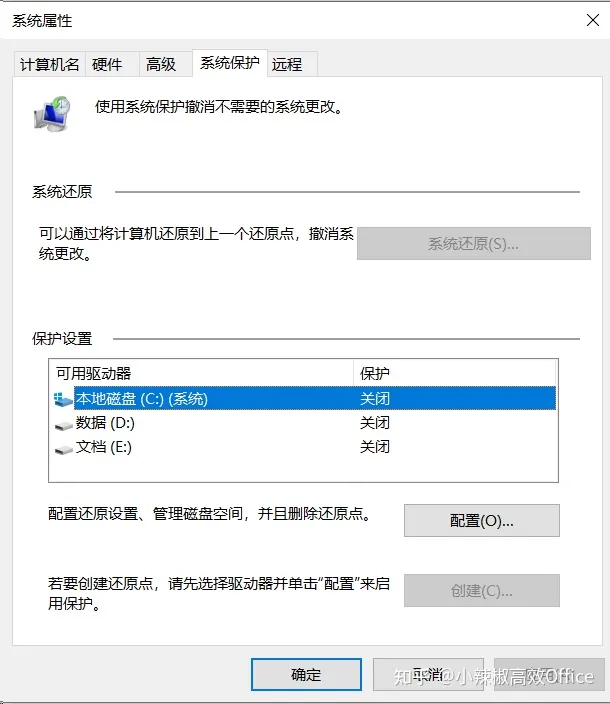Close the 系统属性 dialog with X
The image size is (610, 704).
592,20
